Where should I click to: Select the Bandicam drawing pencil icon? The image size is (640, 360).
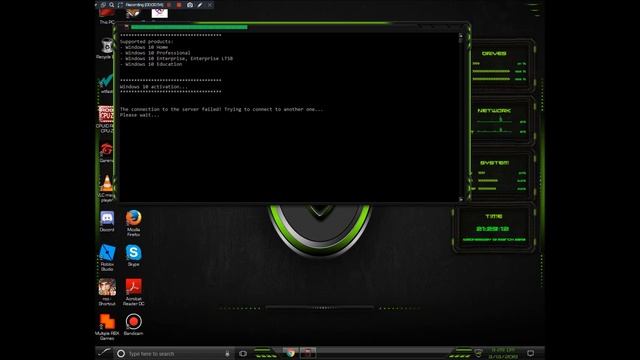200,5
